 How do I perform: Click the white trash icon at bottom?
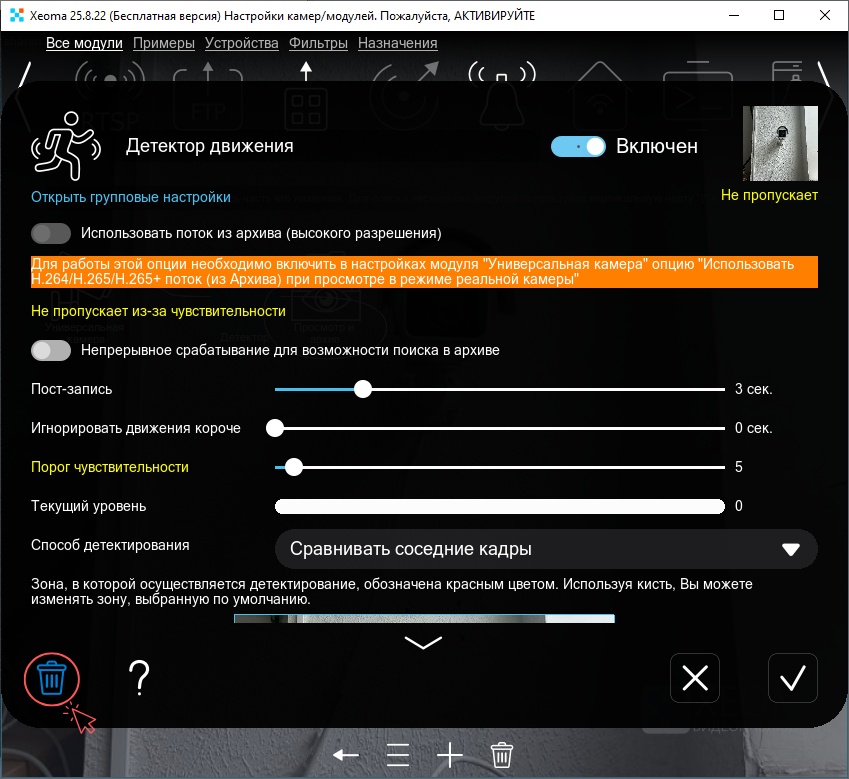(502, 755)
